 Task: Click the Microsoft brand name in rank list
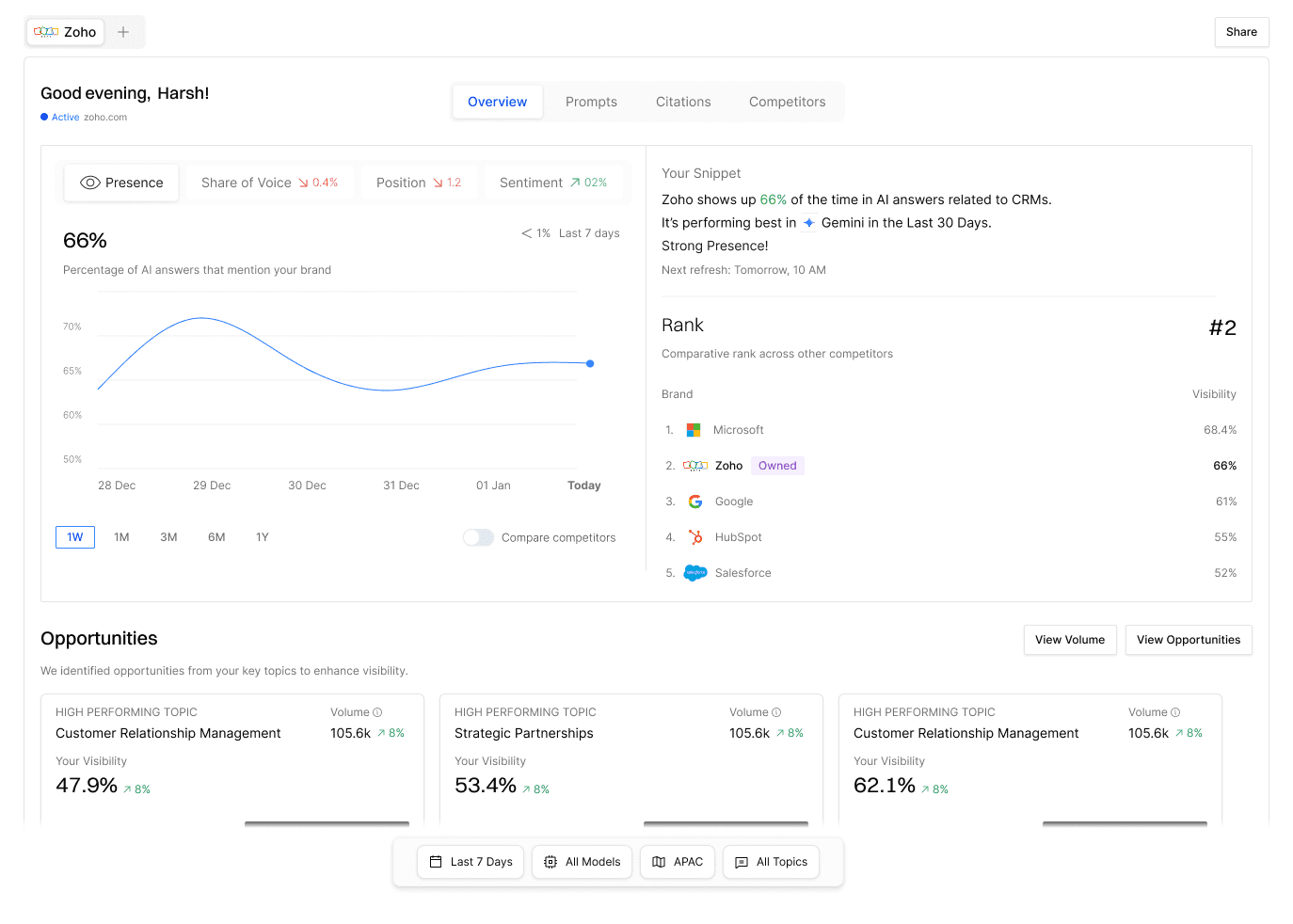click(739, 430)
